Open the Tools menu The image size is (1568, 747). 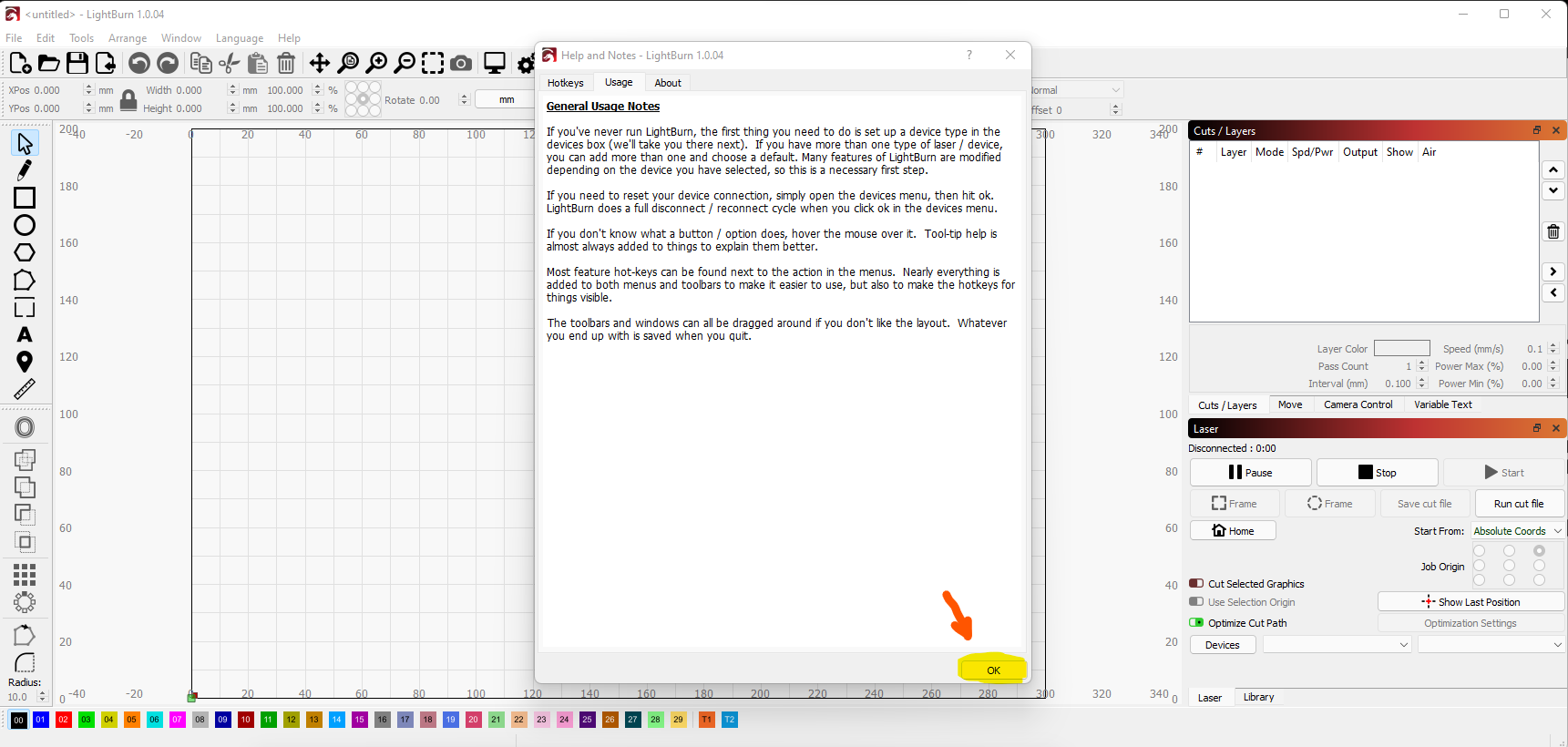(81, 38)
